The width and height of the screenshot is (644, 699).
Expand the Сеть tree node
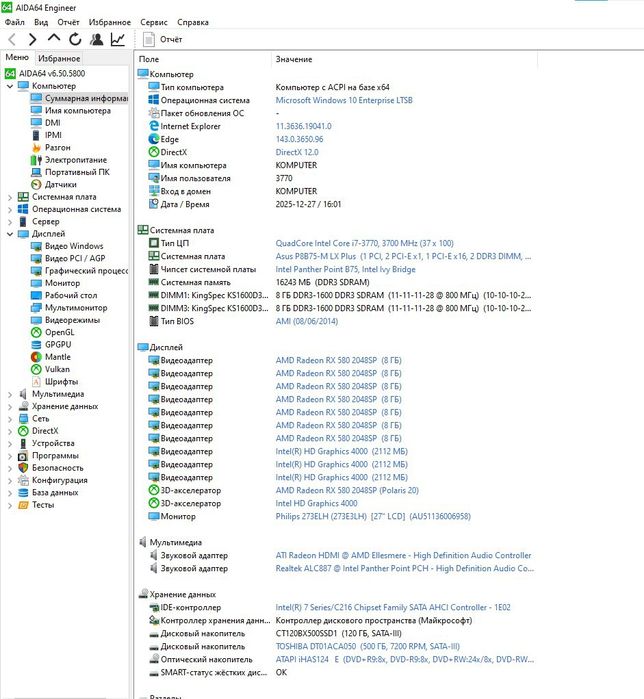pos(10,419)
